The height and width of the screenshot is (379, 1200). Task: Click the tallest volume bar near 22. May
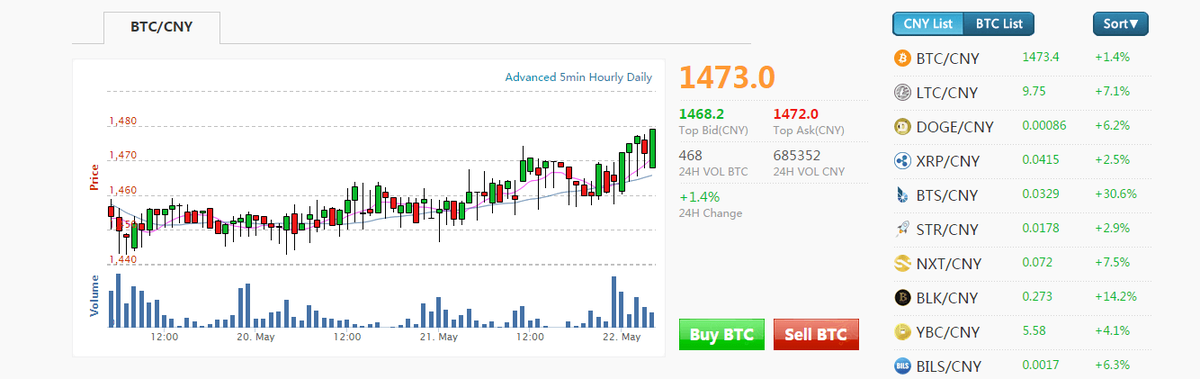[x=613, y=302]
